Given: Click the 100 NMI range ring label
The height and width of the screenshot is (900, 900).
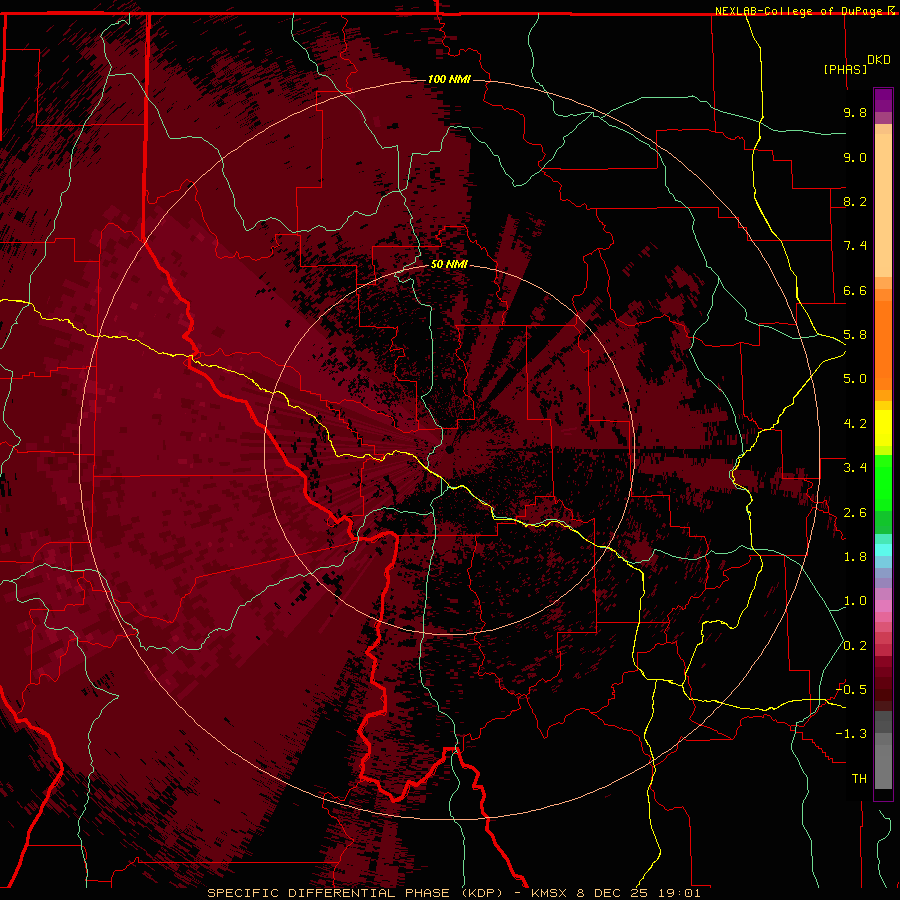Looking at the screenshot, I should 449,79.
